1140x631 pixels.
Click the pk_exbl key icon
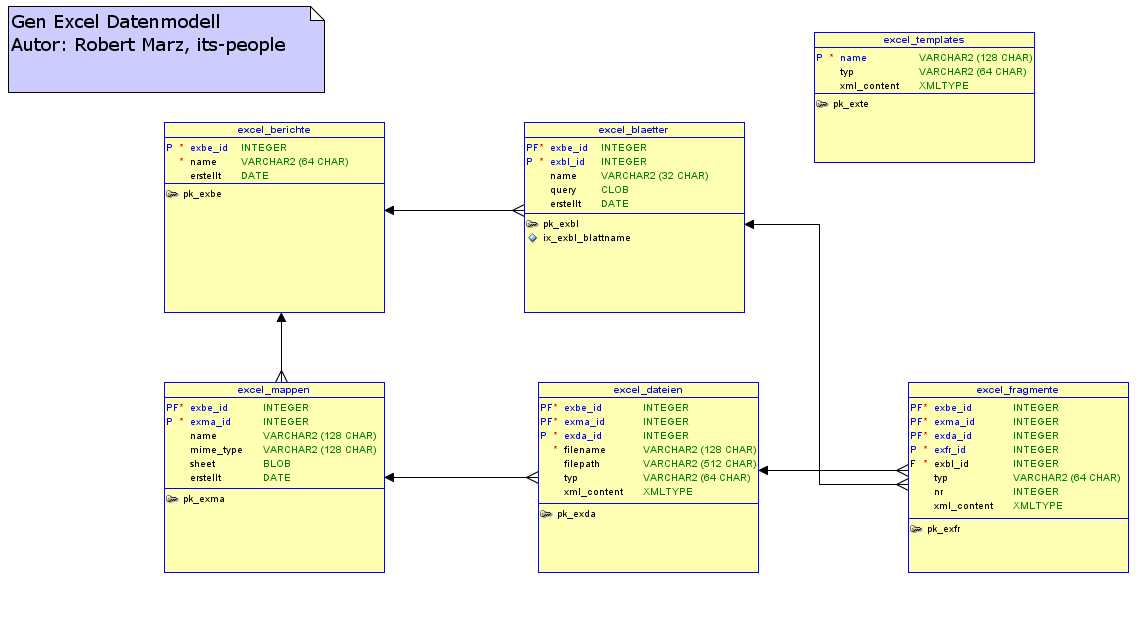coord(532,224)
